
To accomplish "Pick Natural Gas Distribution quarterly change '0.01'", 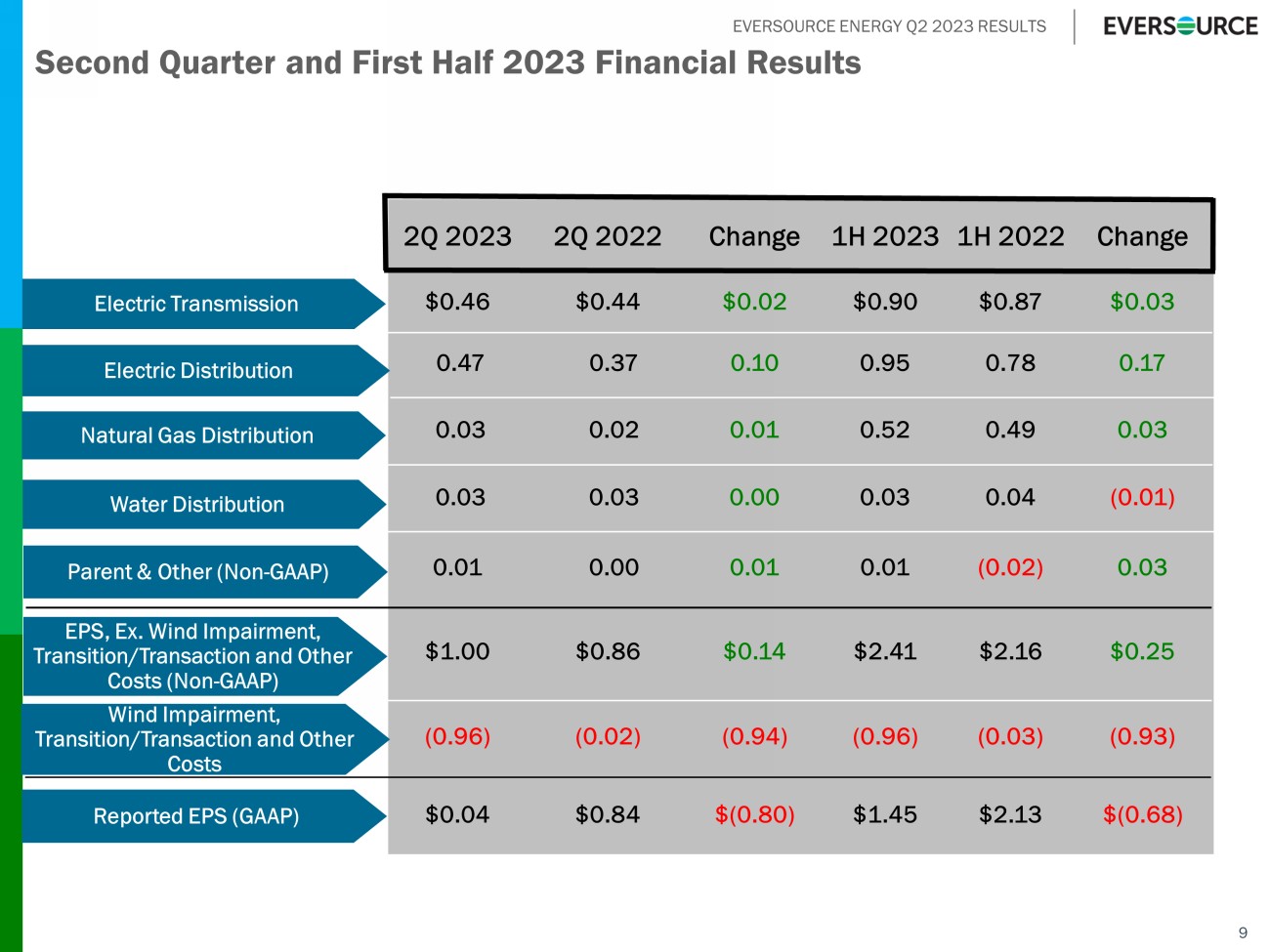I will 754,430.
